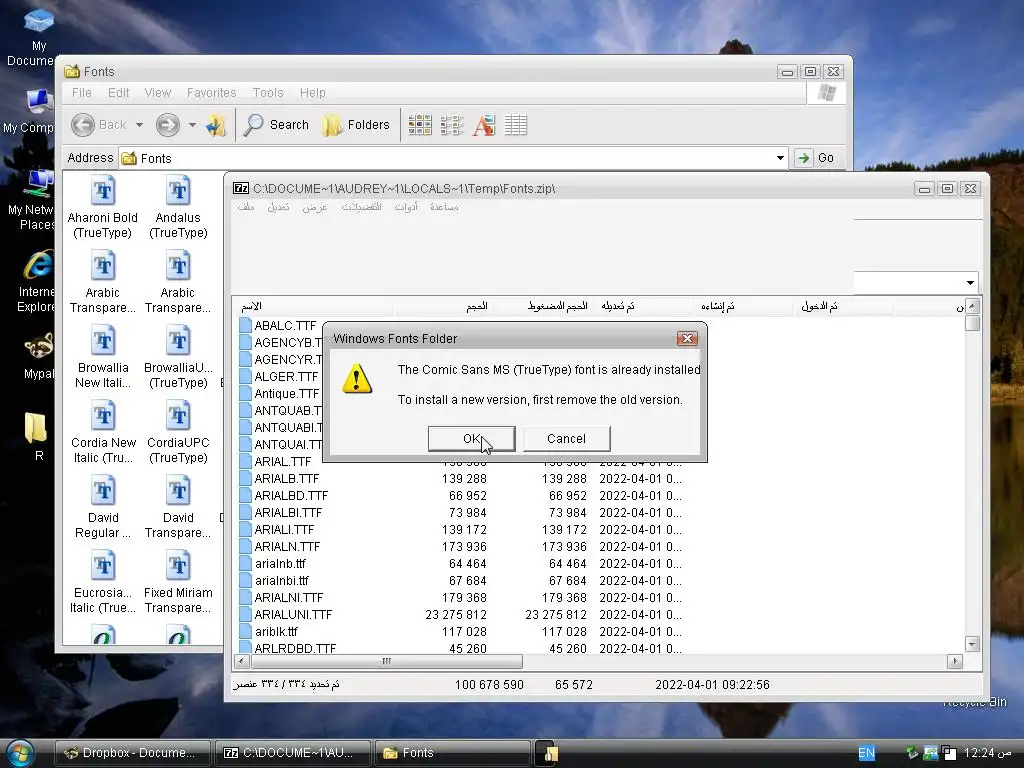Select ARIALI.TTF file row

460,530
